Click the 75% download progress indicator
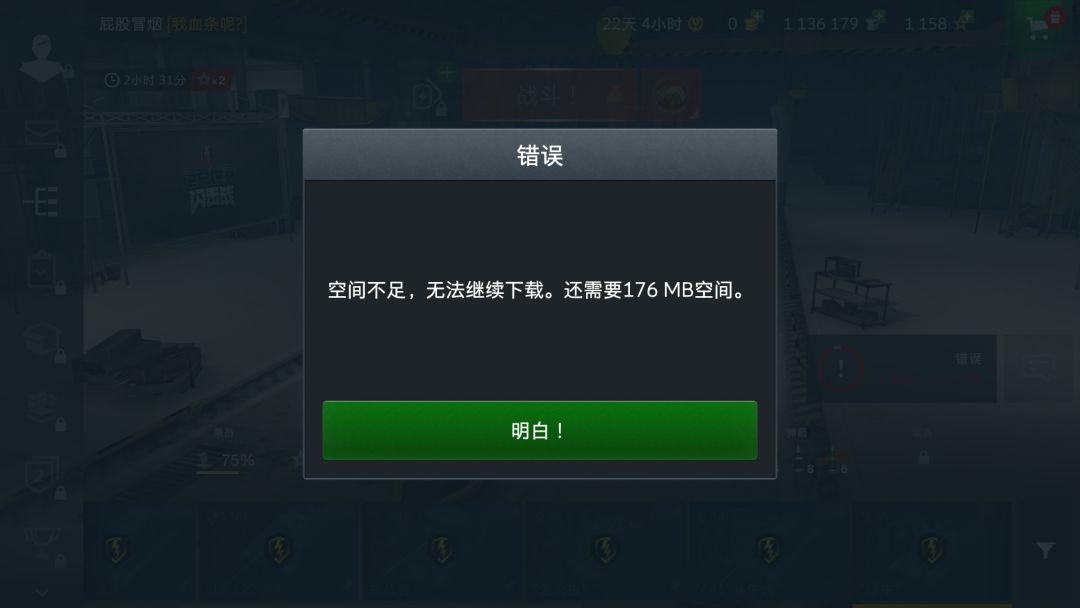The image size is (1080, 608). pos(226,460)
